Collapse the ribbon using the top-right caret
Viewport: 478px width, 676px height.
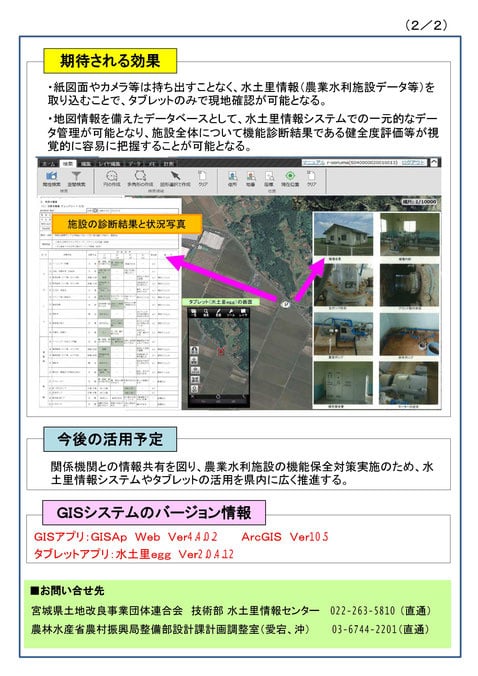click(434, 163)
